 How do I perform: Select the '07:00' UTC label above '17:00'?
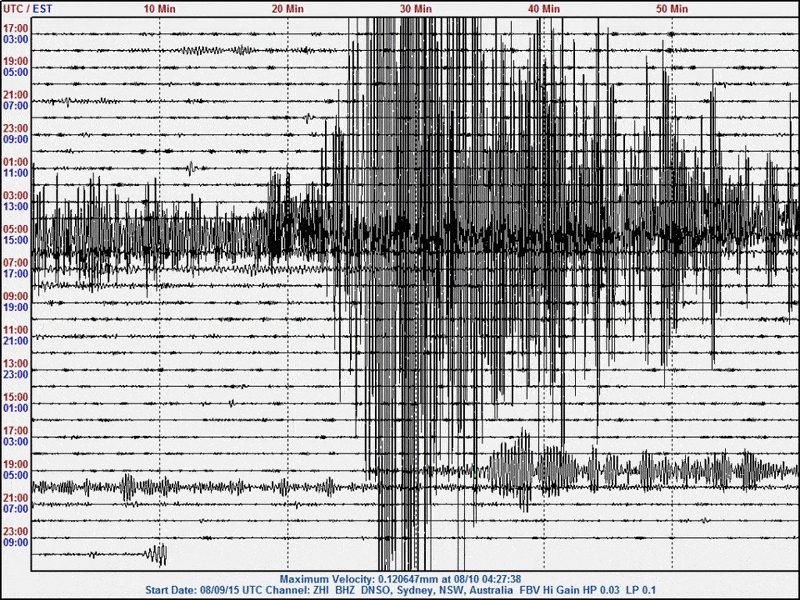coord(16,263)
